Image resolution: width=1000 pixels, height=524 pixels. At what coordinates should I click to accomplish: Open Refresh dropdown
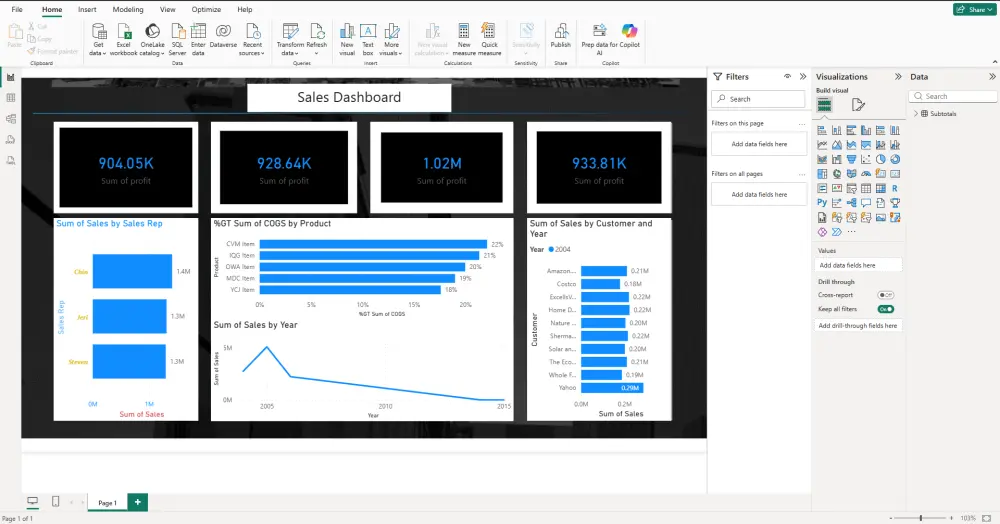(x=316, y=54)
